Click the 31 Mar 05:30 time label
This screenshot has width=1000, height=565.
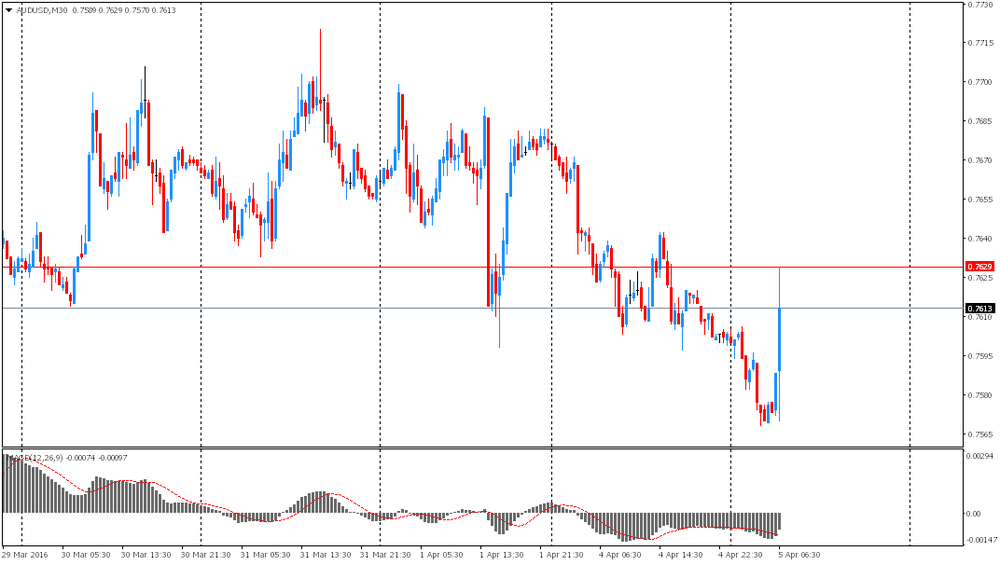coord(265,555)
